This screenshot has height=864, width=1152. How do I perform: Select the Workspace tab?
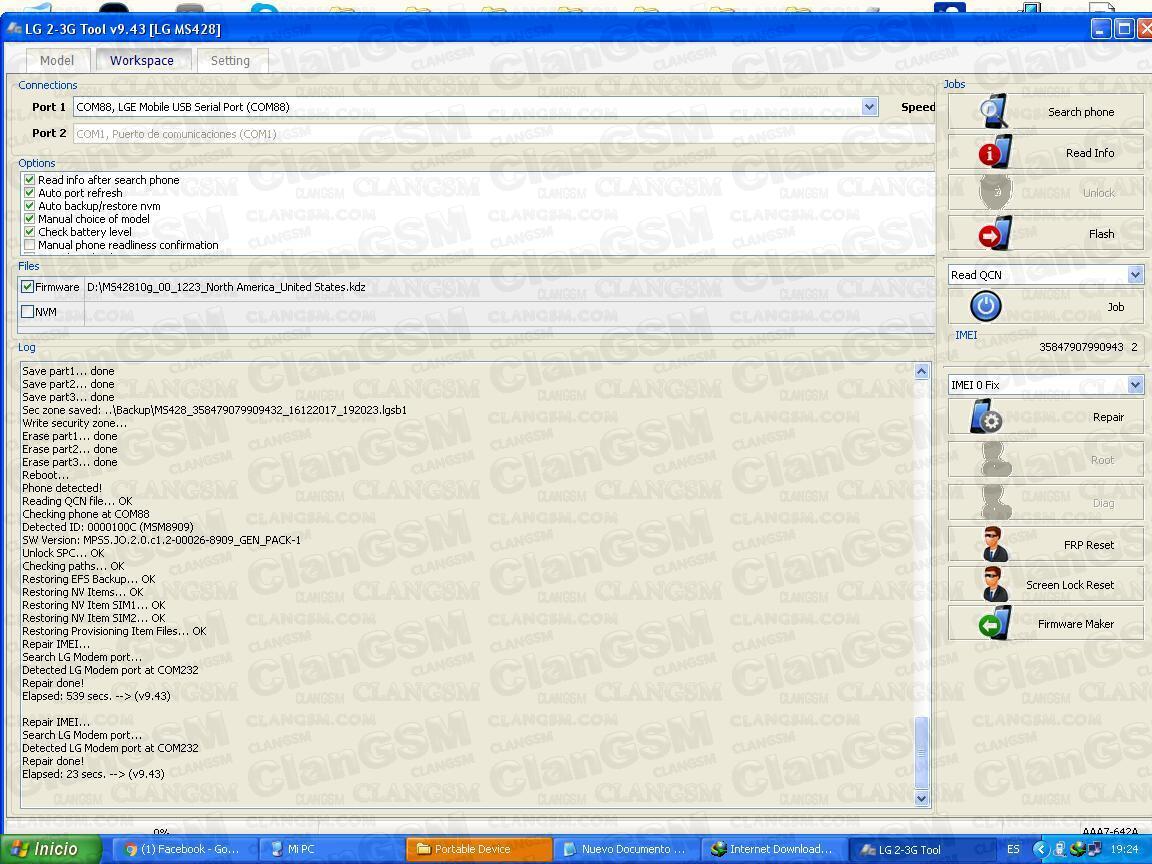(142, 60)
